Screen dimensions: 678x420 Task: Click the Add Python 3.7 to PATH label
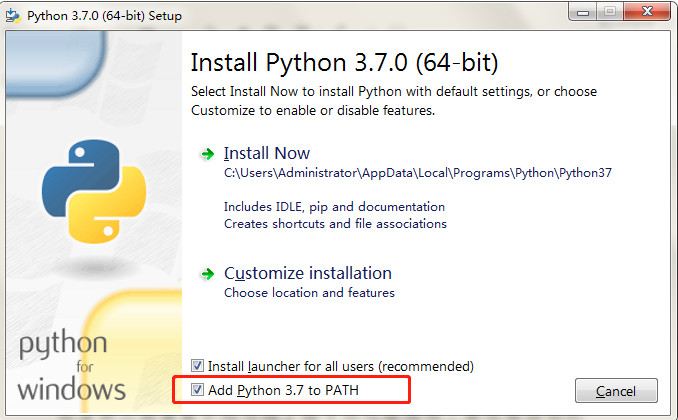coord(283,390)
